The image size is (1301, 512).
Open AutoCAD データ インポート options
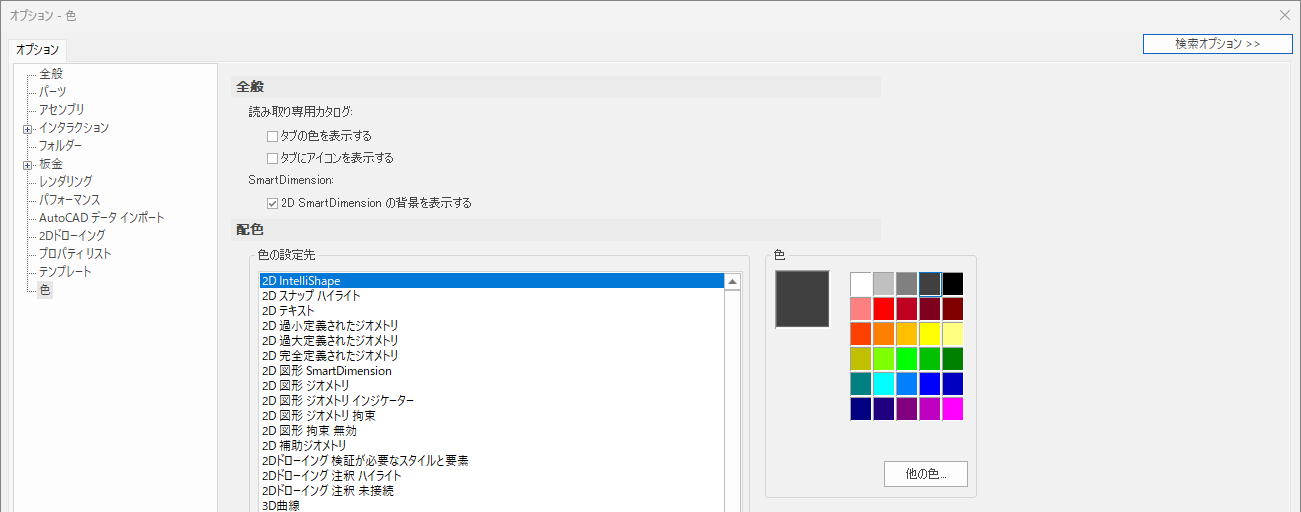point(102,218)
